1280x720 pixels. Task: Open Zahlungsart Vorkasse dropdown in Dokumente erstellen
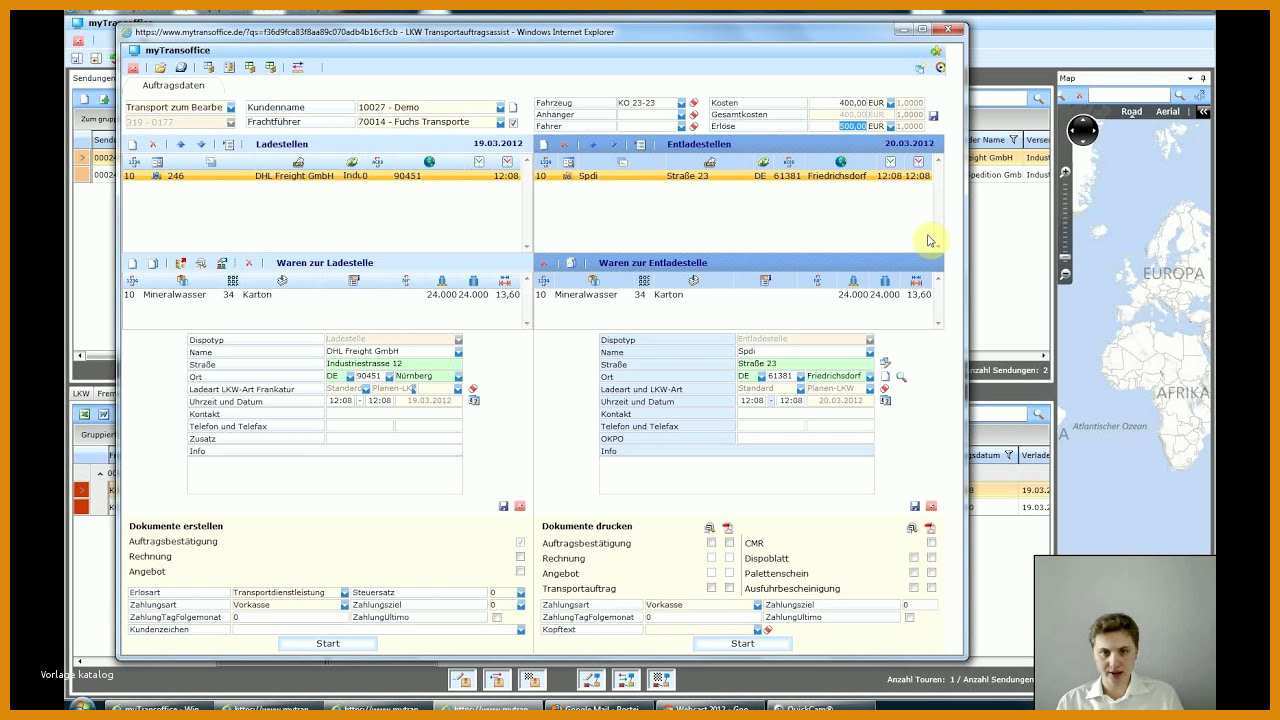click(x=345, y=605)
